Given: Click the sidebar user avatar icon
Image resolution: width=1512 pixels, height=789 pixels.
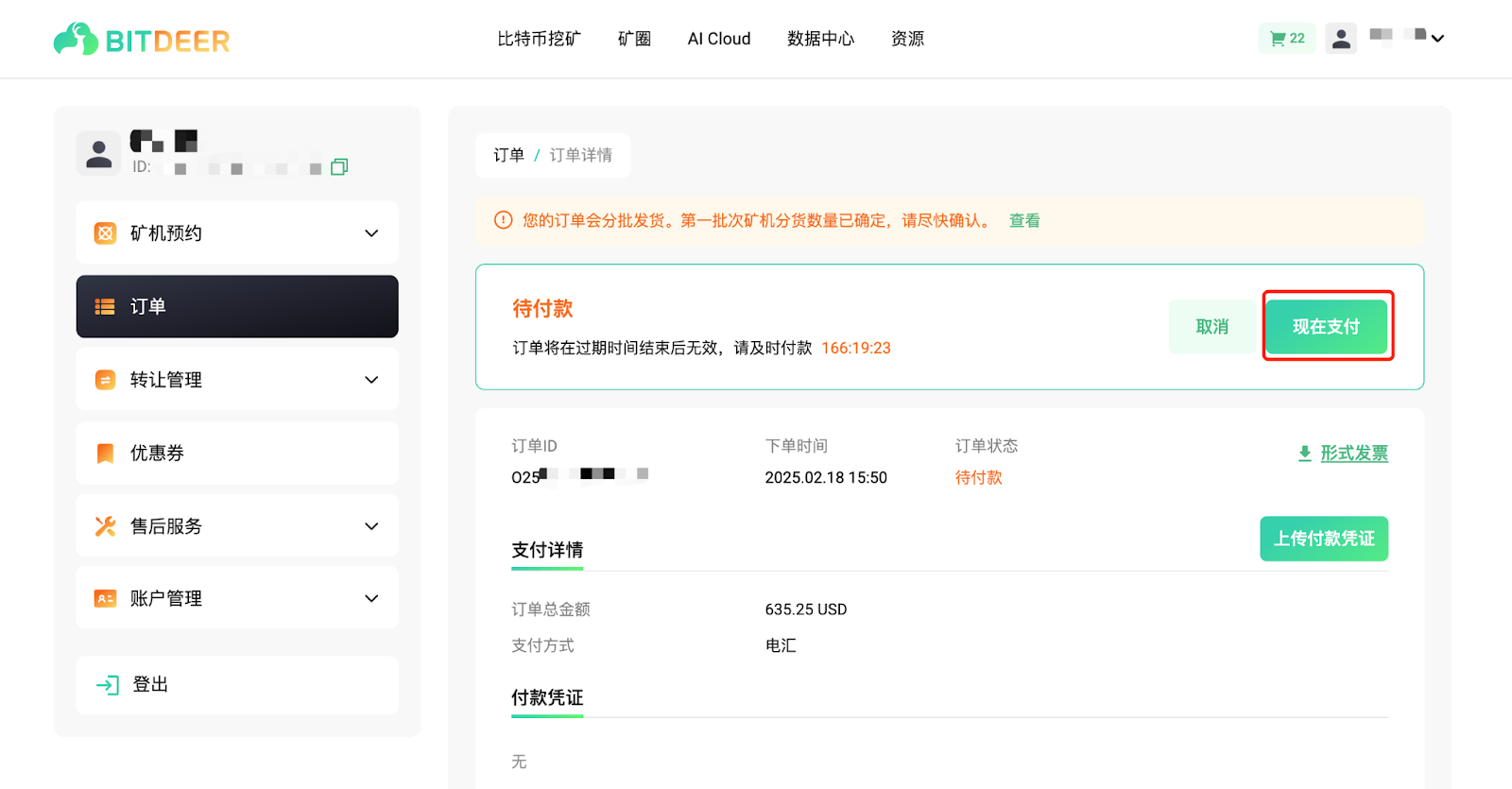Looking at the screenshot, I should click(98, 153).
